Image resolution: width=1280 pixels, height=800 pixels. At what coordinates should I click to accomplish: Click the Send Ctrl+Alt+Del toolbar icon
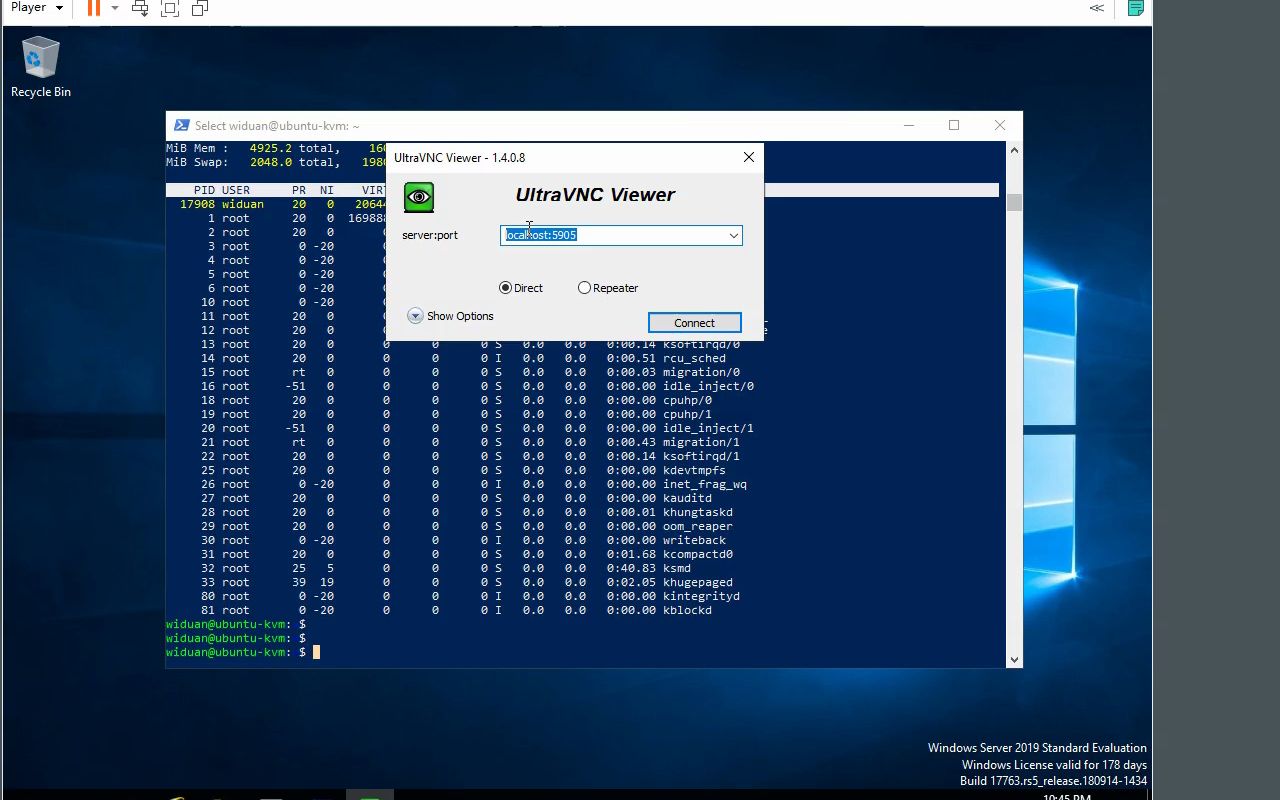(140, 8)
